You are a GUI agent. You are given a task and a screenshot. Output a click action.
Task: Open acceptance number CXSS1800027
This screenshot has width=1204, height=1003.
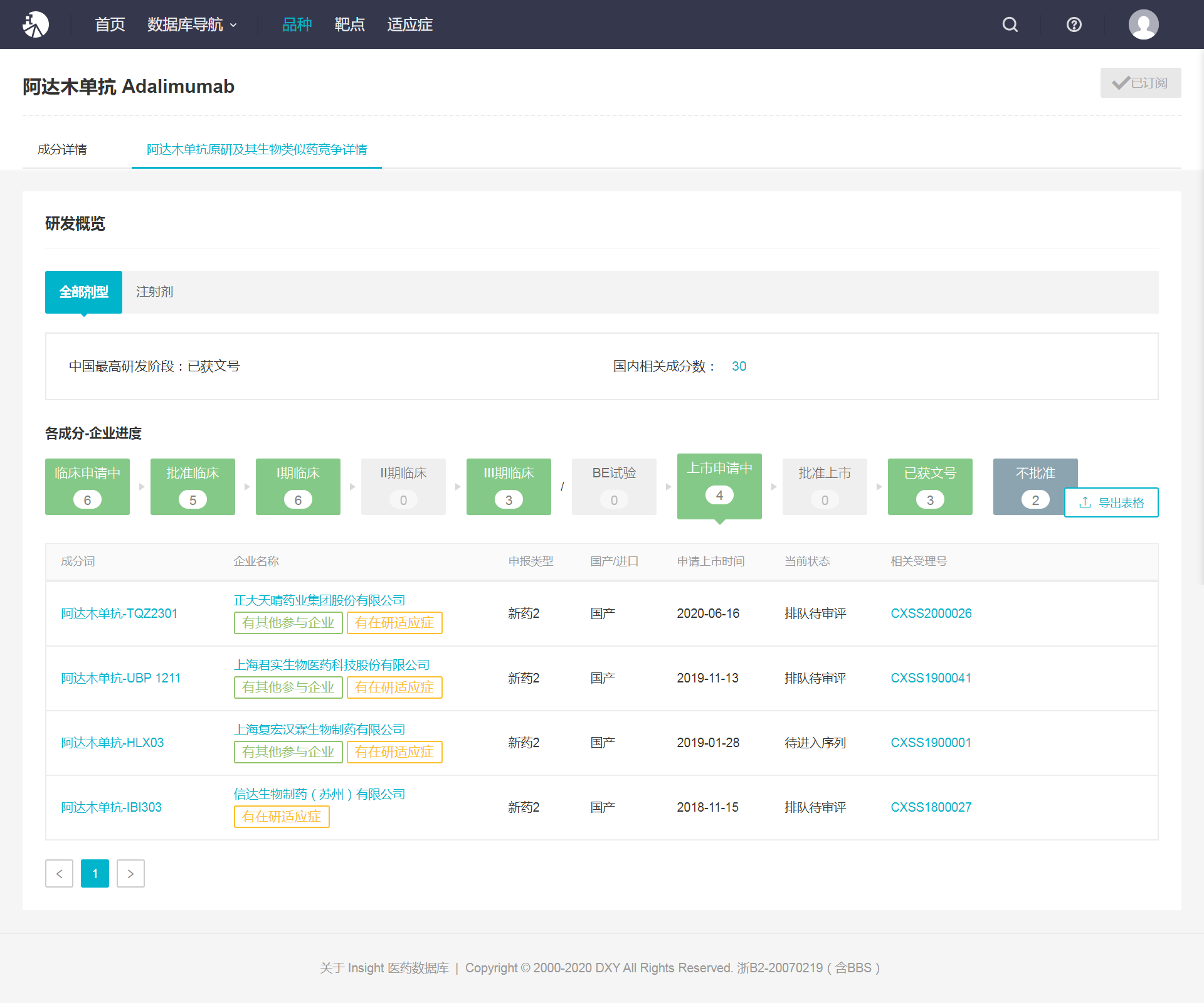point(931,807)
